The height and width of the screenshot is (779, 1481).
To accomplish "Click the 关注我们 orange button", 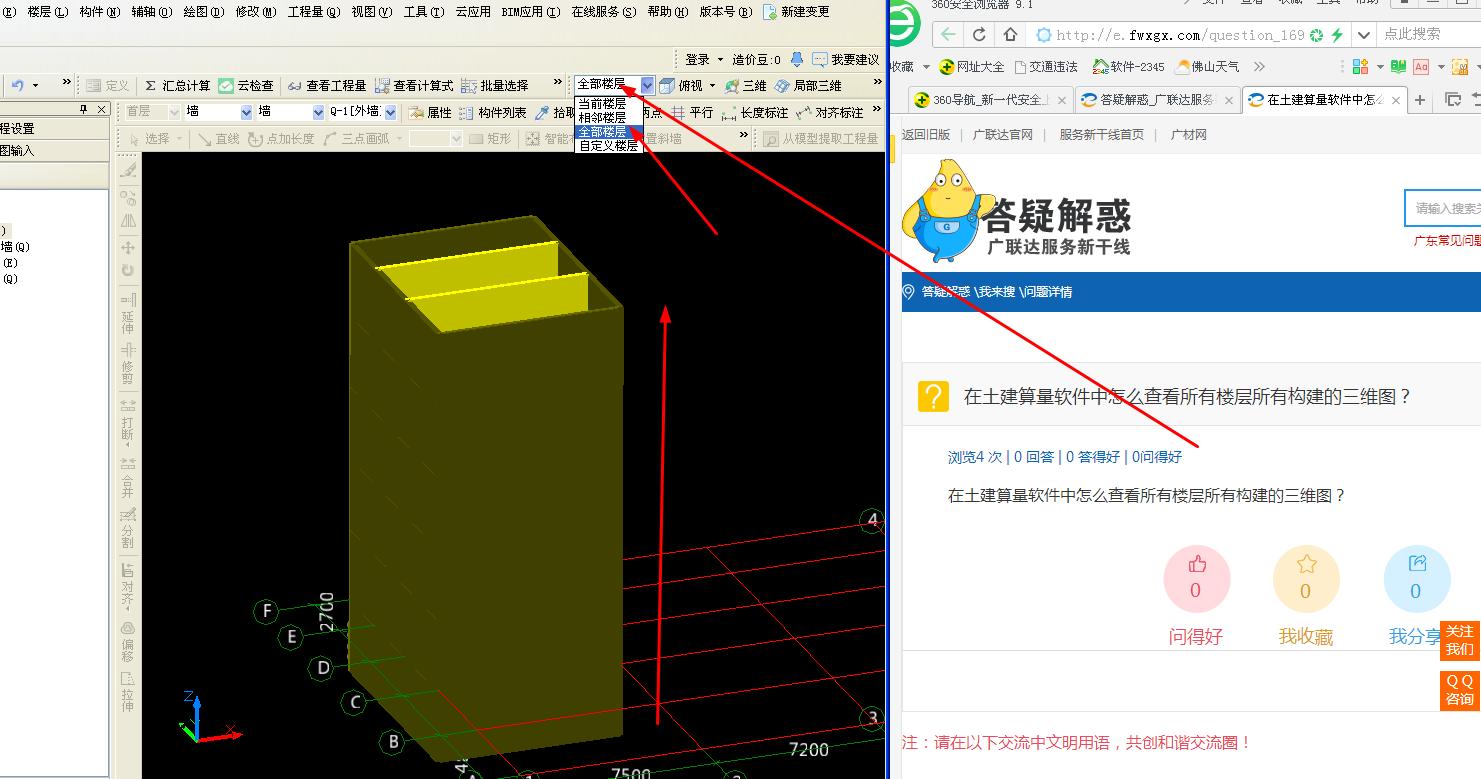I will coord(1460,641).
